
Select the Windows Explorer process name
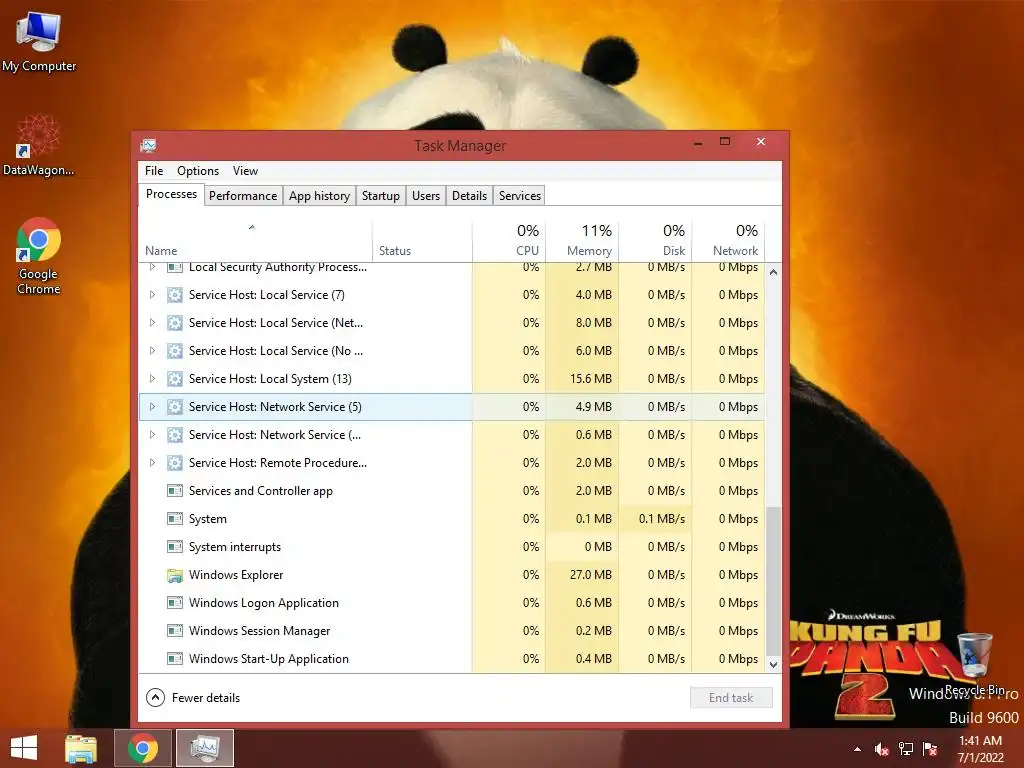(x=236, y=575)
